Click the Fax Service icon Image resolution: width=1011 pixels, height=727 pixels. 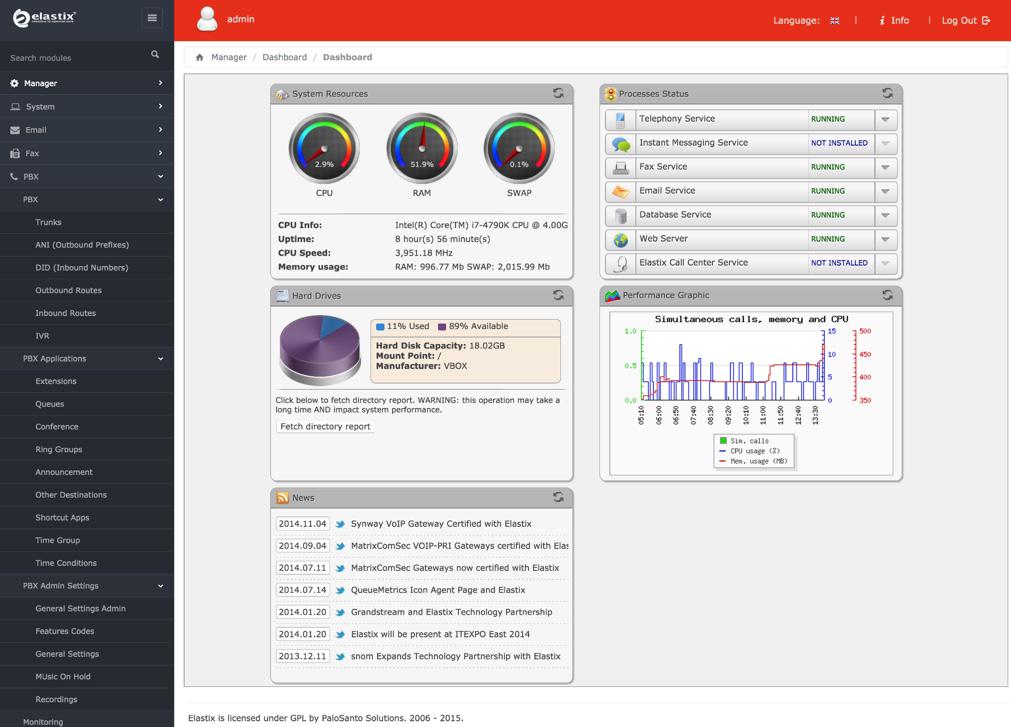point(620,168)
